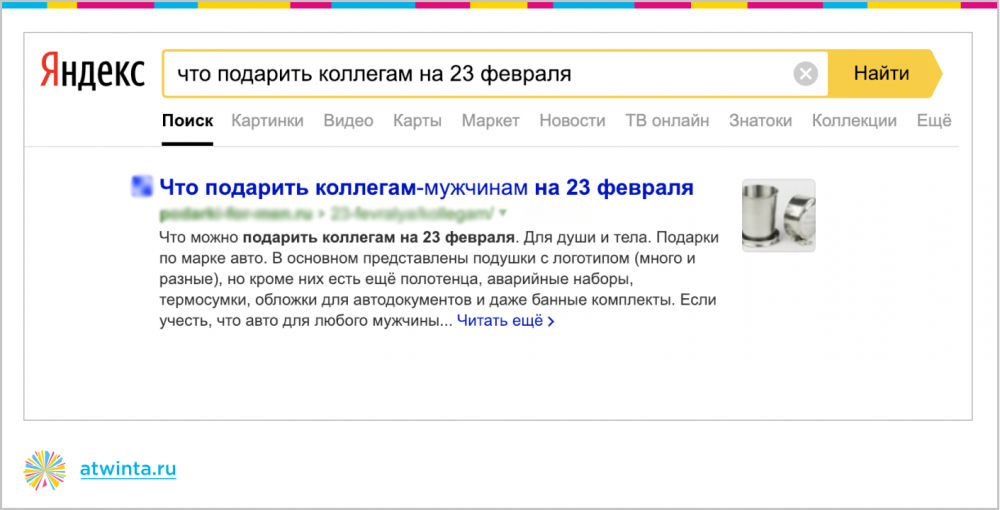Open the ТВ онлайн tab

667,120
